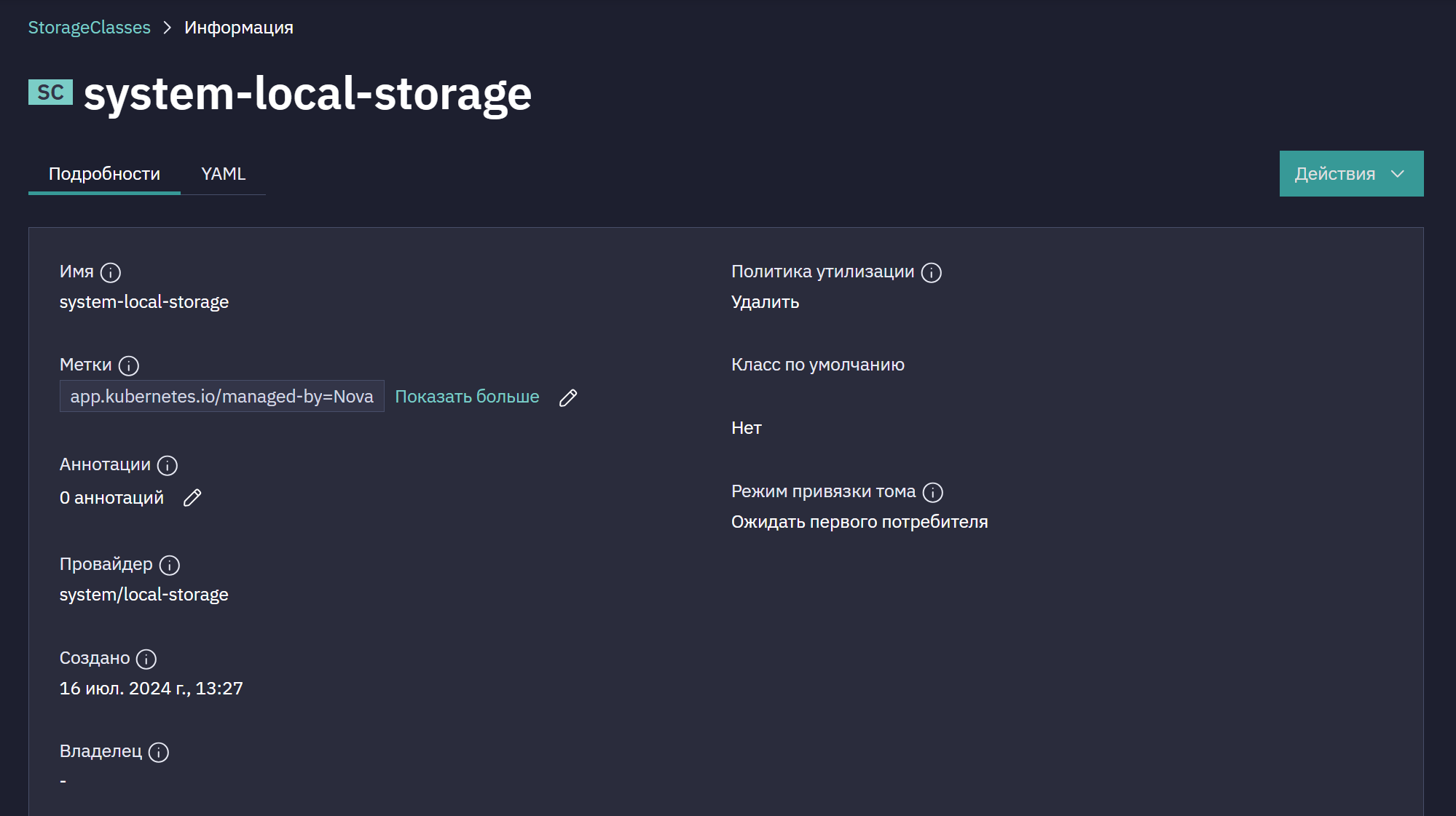Screen dimensions: 1456x816
Task: Click the info icon next to Провайдер
Action: pos(170,565)
